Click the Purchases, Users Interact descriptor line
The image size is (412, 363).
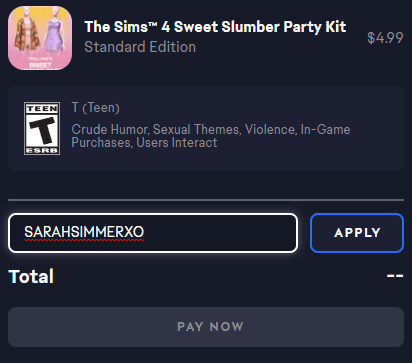pyautogui.click(x=144, y=143)
